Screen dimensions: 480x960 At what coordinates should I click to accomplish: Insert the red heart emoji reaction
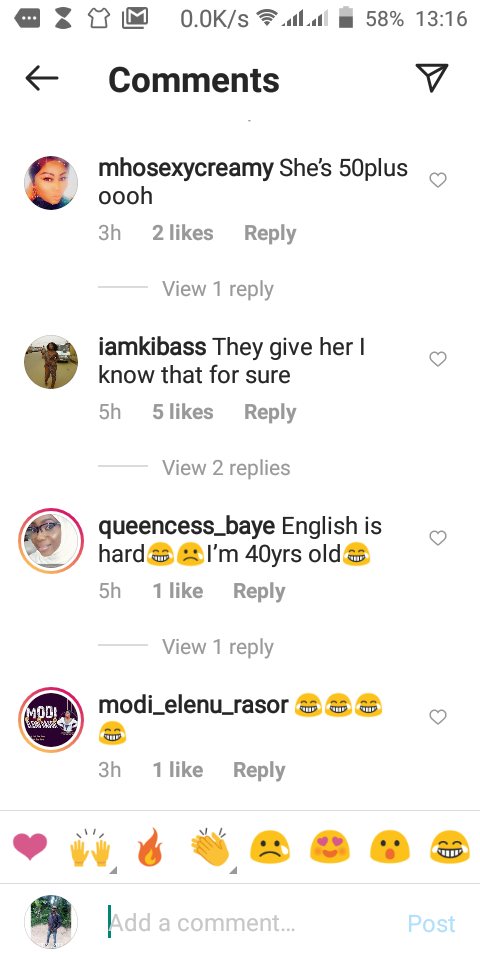(x=30, y=847)
